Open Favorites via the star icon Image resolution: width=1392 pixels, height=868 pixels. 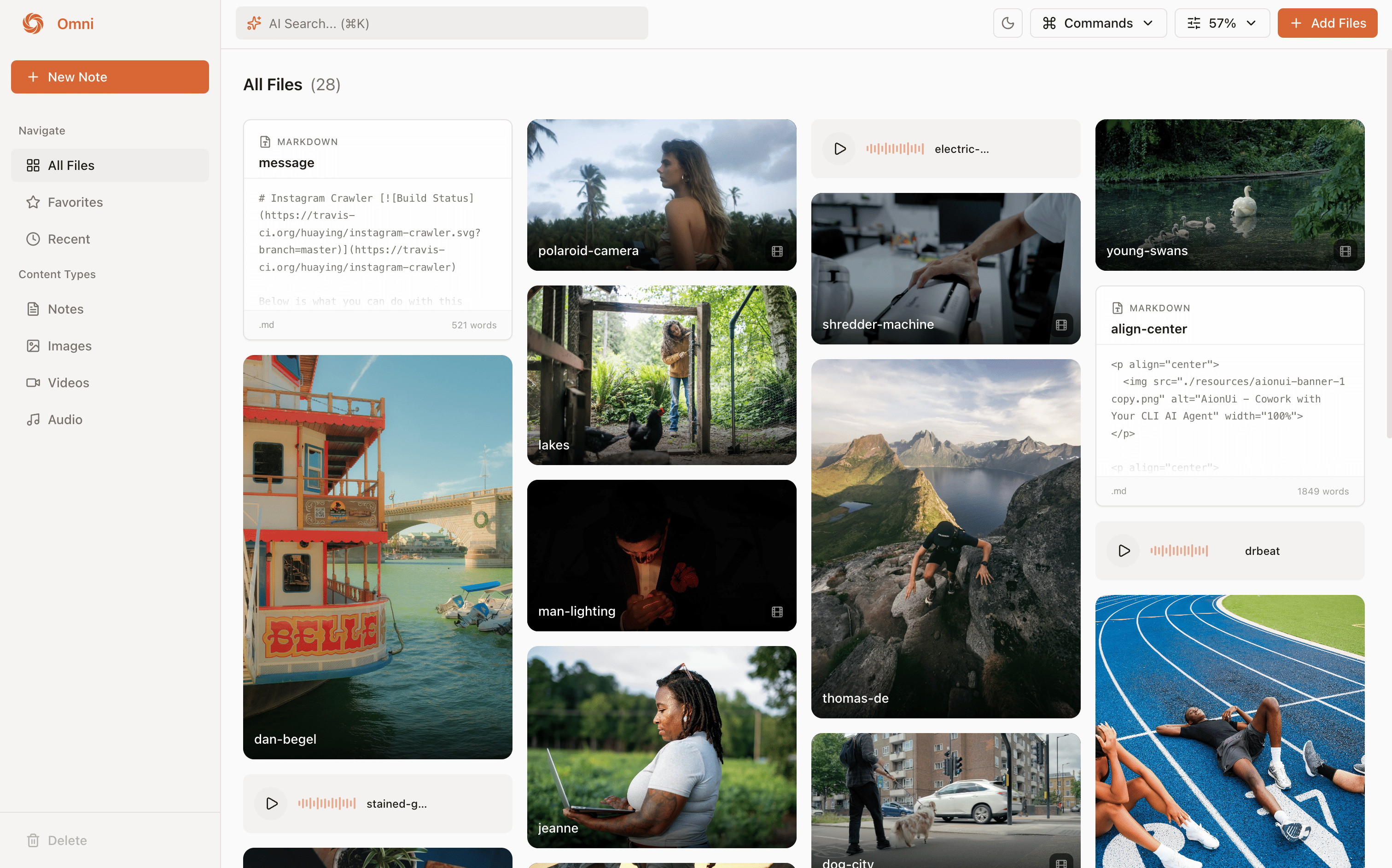(x=33, y=202)
